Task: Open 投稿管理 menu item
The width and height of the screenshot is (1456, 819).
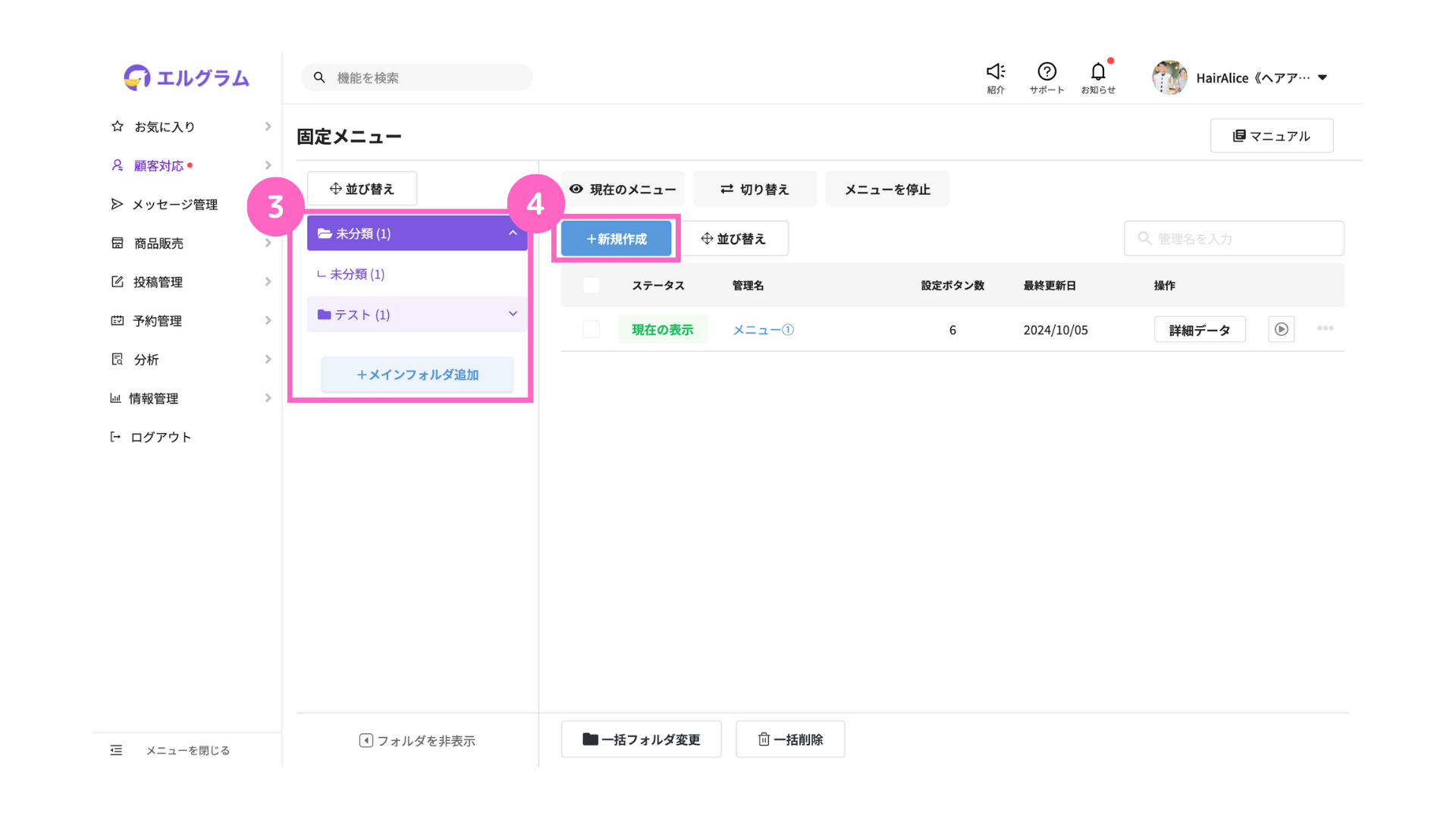Action: pyautogui.click(x=158, y=281)
